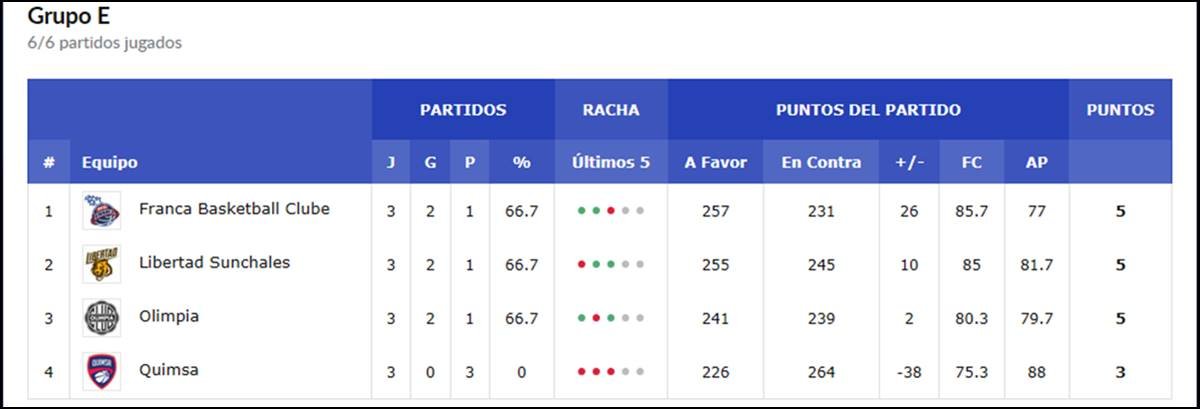Click Quimsa's last-five streak dots
The image size is (1200, 409).
pyautogui.click(x=611, y=372)
